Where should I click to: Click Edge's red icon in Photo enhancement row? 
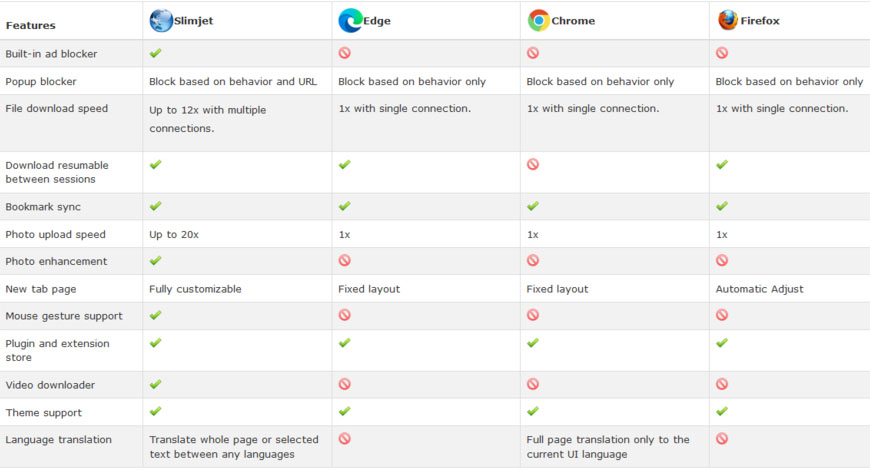(345, 260)
